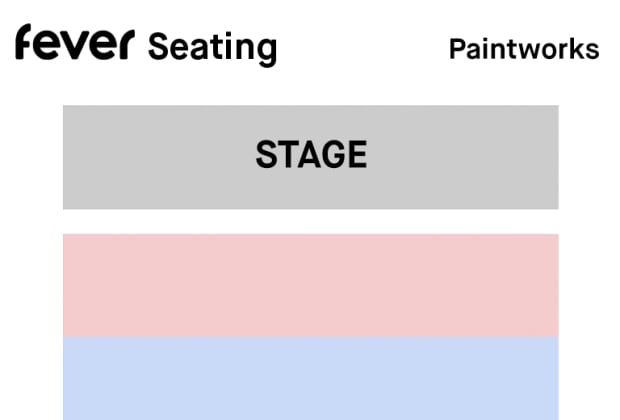Click the gray STAGE block
The image size is (620, 420).
click(x=311, y=157)
